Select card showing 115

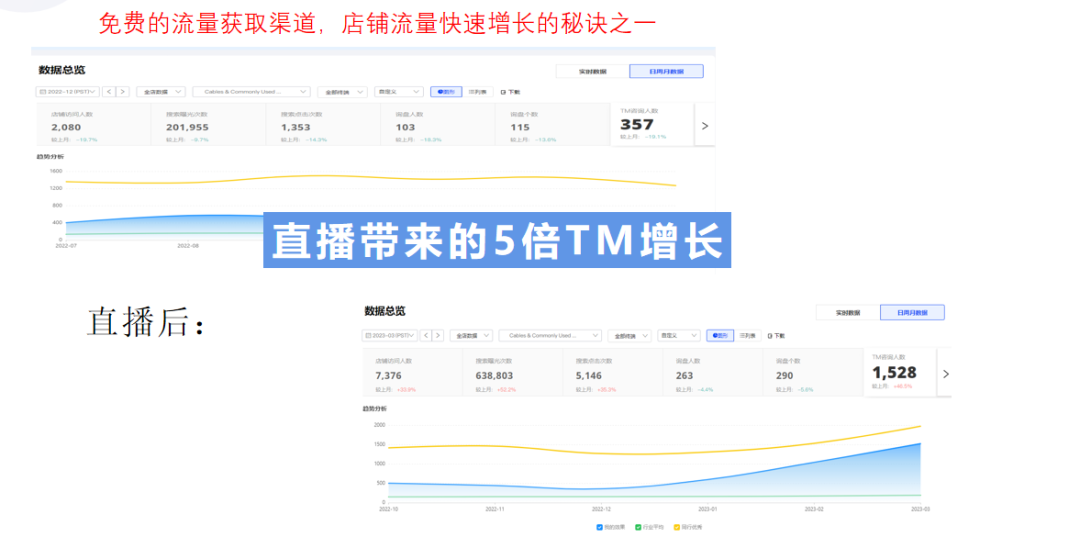(552, 126)
